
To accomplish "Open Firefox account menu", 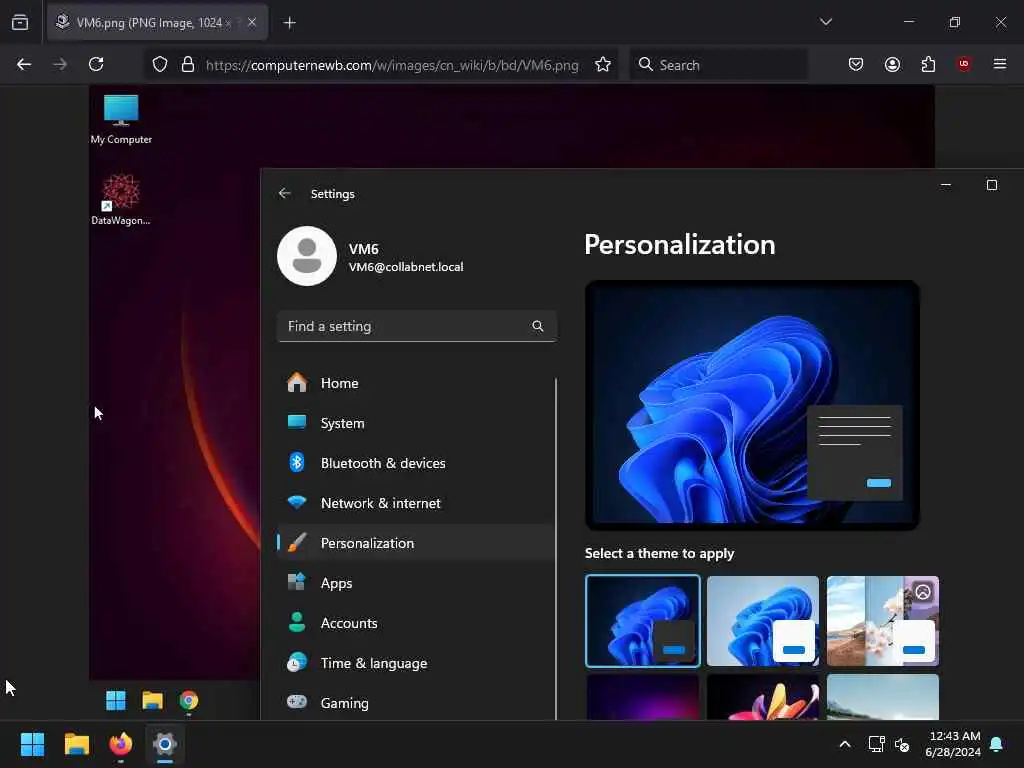I will click(x=892, y=64).
